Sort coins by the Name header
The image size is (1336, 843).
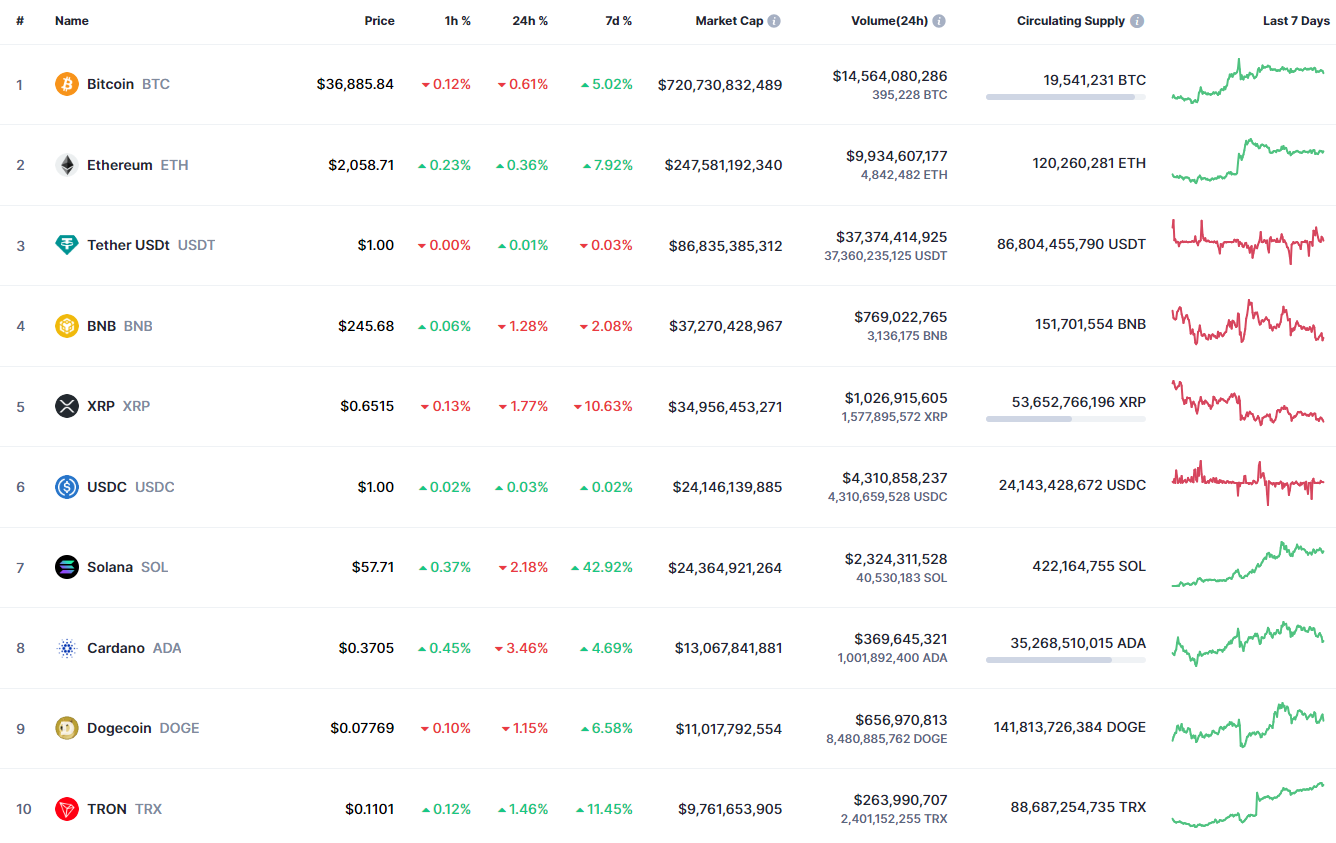click(x=72, y=21)
